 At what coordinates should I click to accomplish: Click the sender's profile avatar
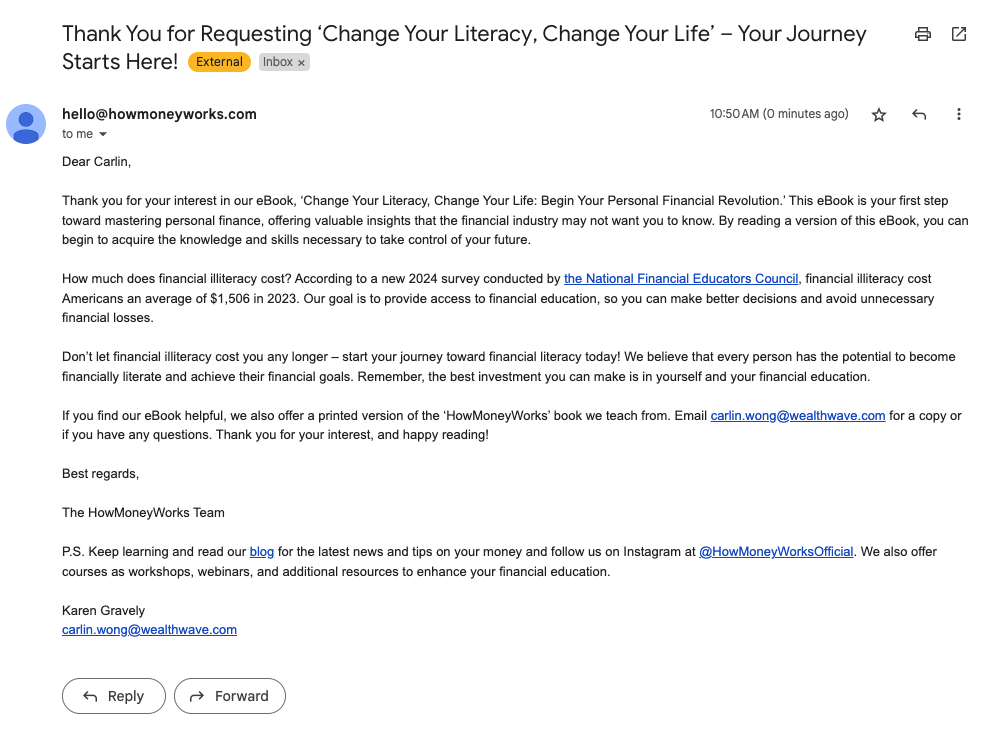tap(26, 124)
